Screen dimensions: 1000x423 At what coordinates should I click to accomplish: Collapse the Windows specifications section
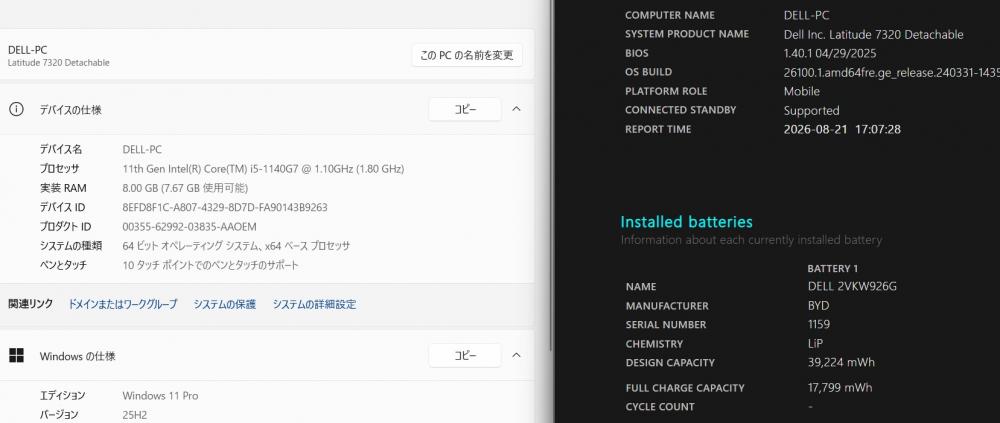[x=517, y=355]
